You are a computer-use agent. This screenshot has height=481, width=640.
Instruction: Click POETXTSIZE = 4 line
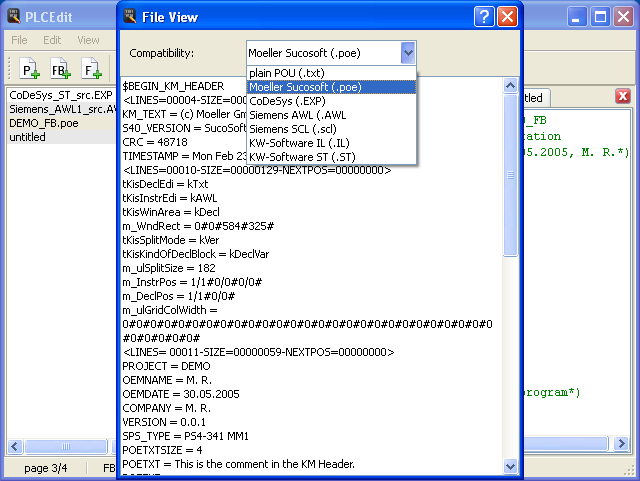162,450
